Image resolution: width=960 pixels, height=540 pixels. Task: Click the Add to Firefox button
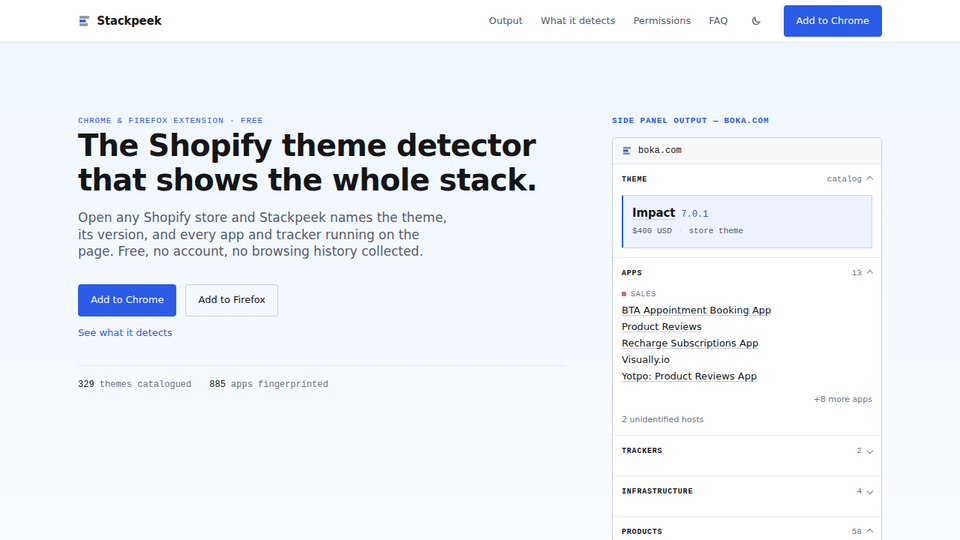[231, 300]
